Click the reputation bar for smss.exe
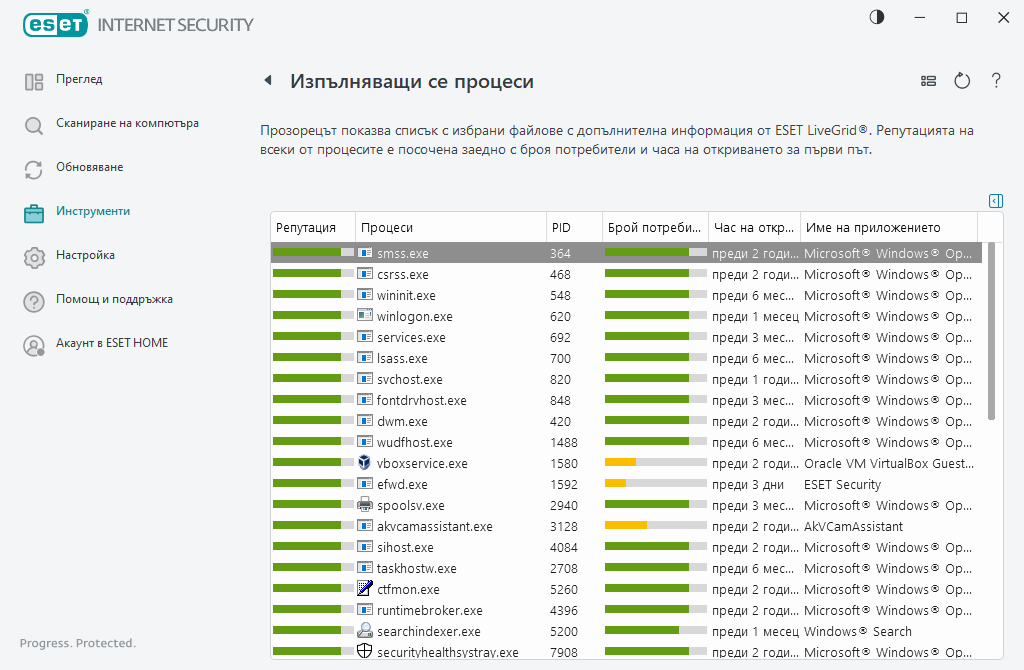Screen dimensions: 1024x670 pyautogui.click(x=313, y=254)
